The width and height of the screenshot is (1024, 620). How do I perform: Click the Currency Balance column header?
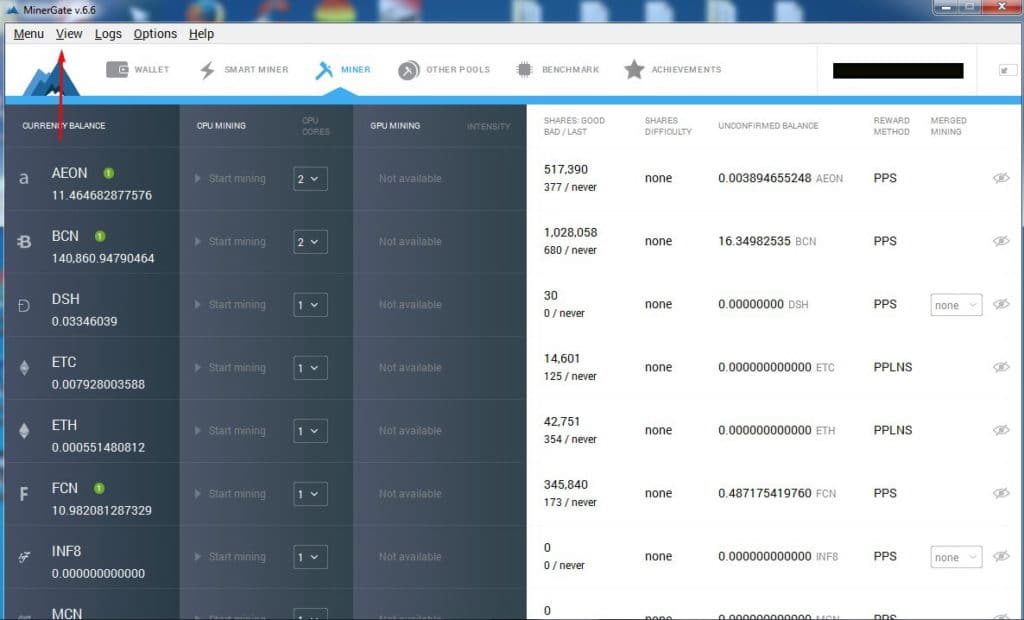63,125
